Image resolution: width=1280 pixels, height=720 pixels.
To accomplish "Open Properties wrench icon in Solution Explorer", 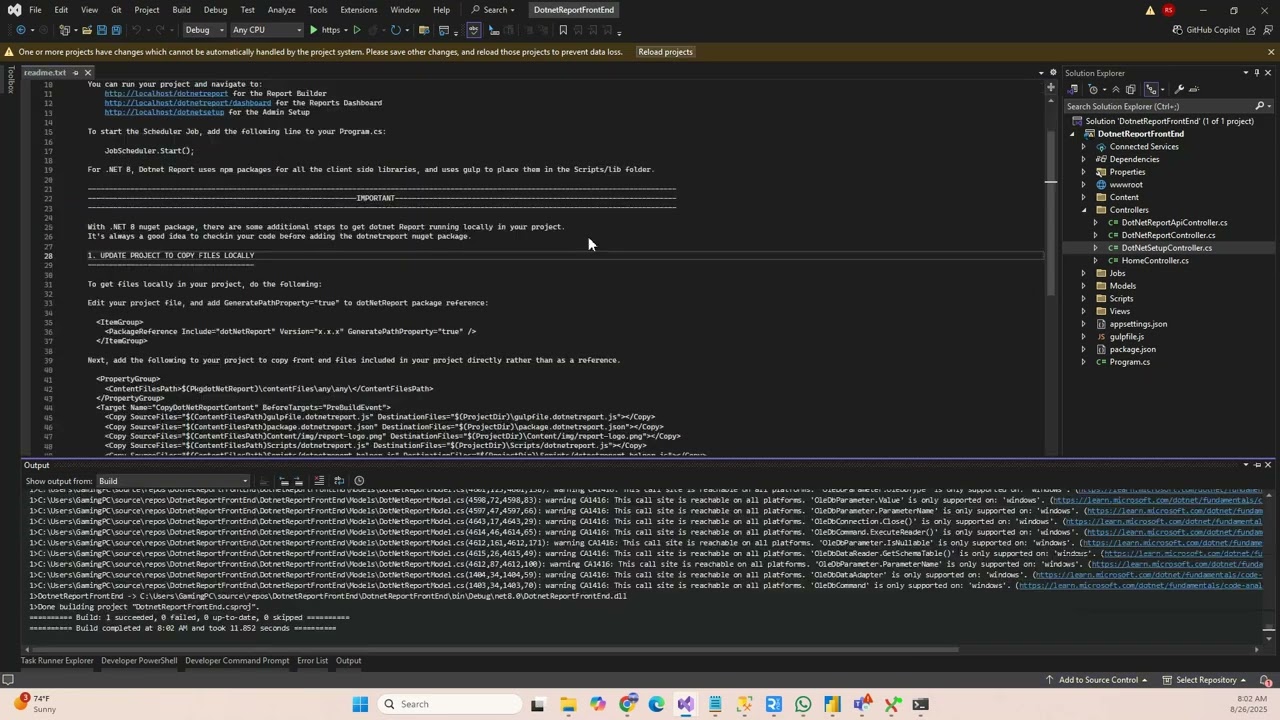I will (1179, 89).
